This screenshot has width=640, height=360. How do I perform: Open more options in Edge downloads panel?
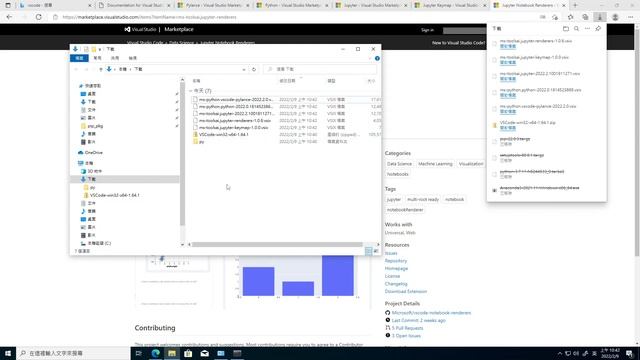[x=587, y=29]
